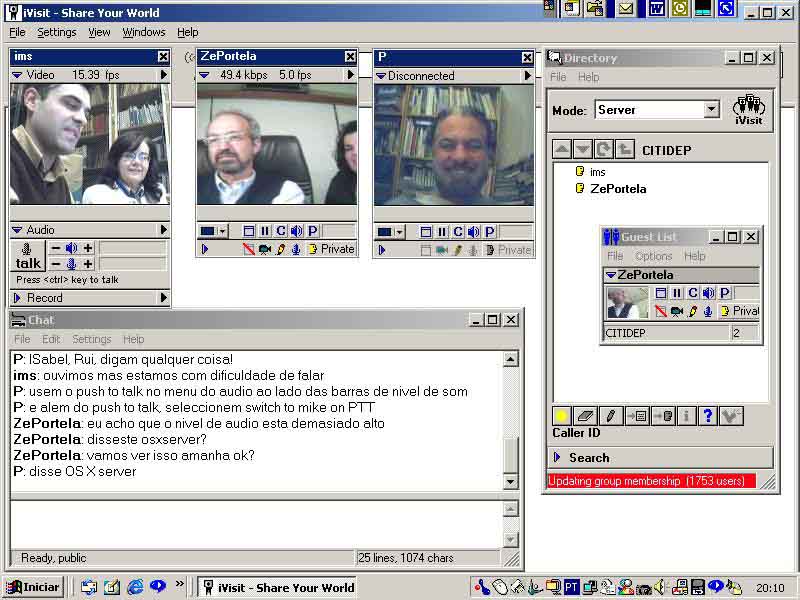Click the refresh button in Directory toolbar
Screen dimensions: 800x600
point(604,149)
